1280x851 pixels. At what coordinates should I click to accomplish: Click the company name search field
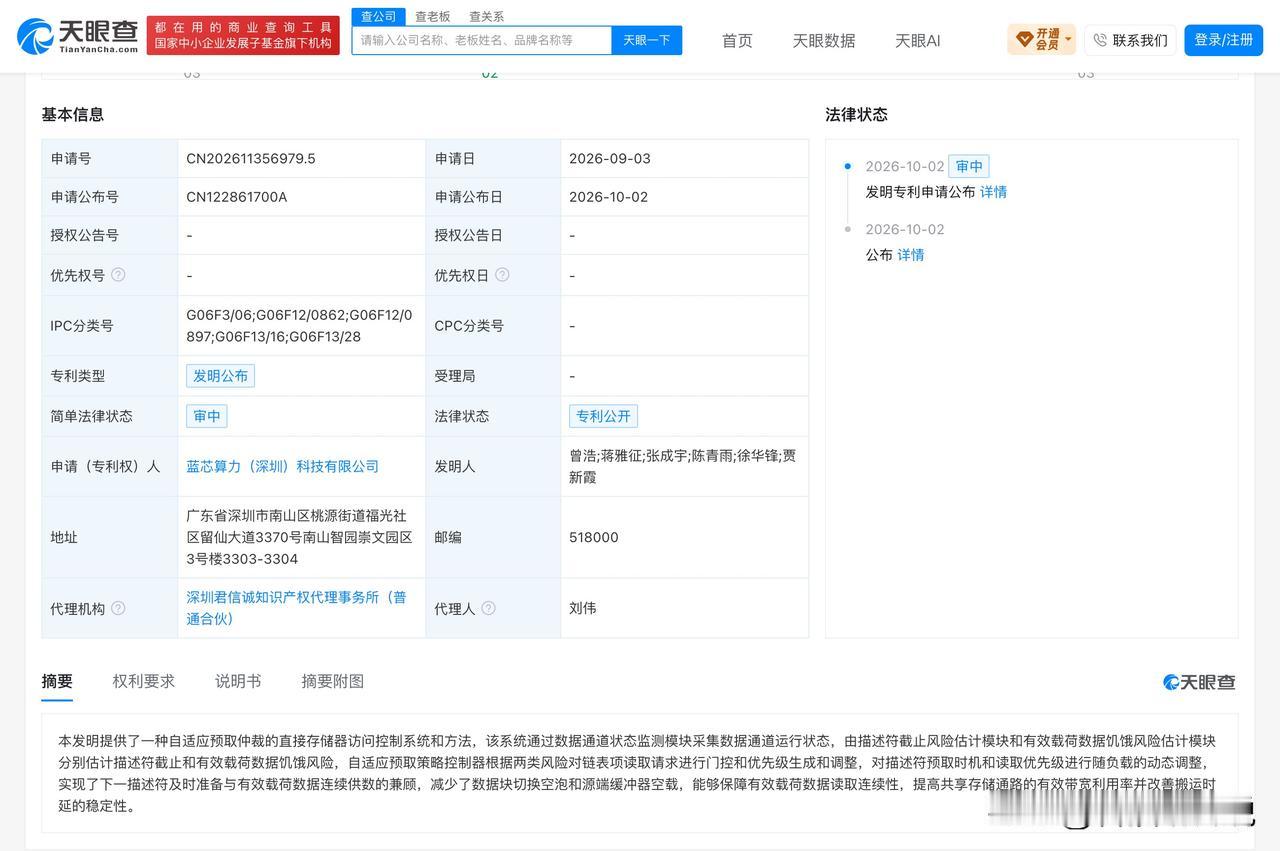(x=481, y=40)
